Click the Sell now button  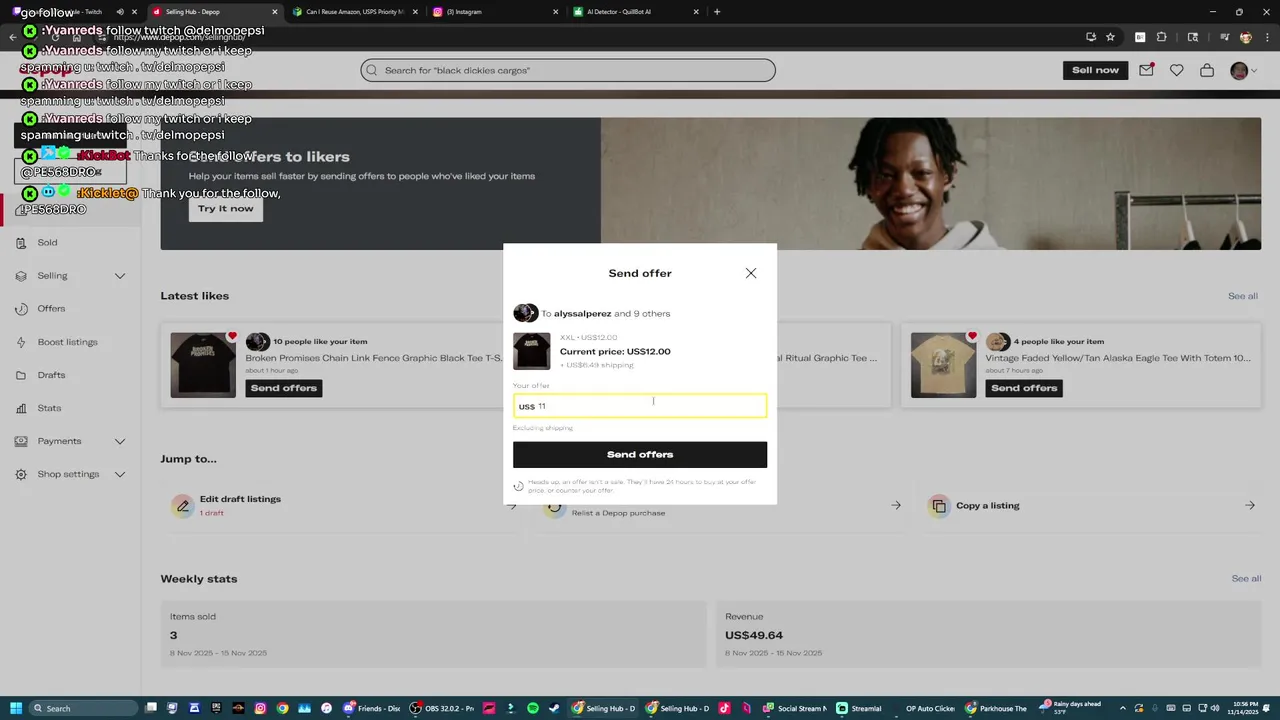1095,70
